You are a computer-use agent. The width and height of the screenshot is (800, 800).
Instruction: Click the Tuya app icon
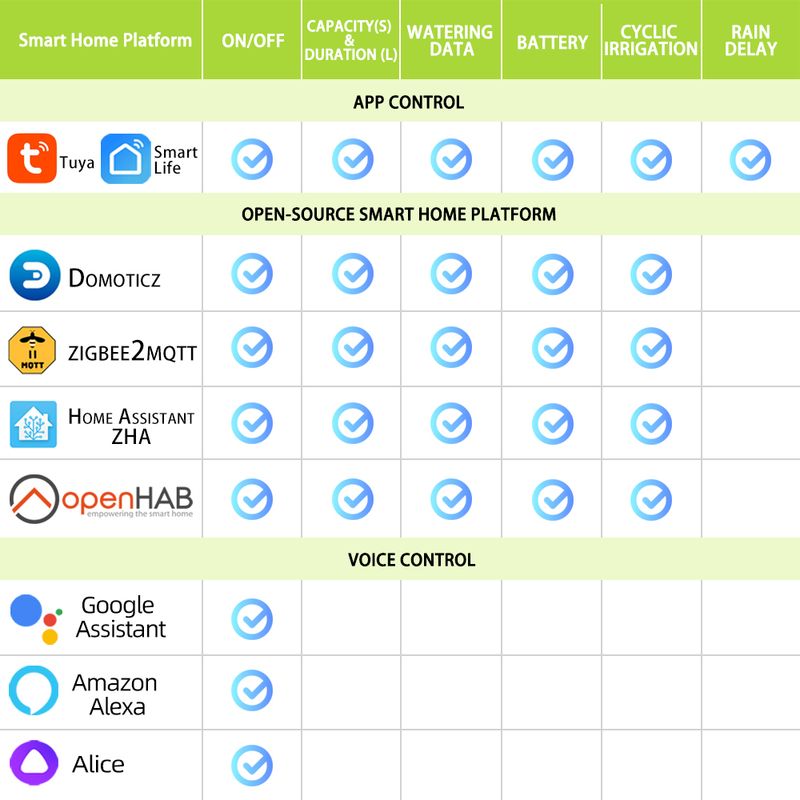32,159
